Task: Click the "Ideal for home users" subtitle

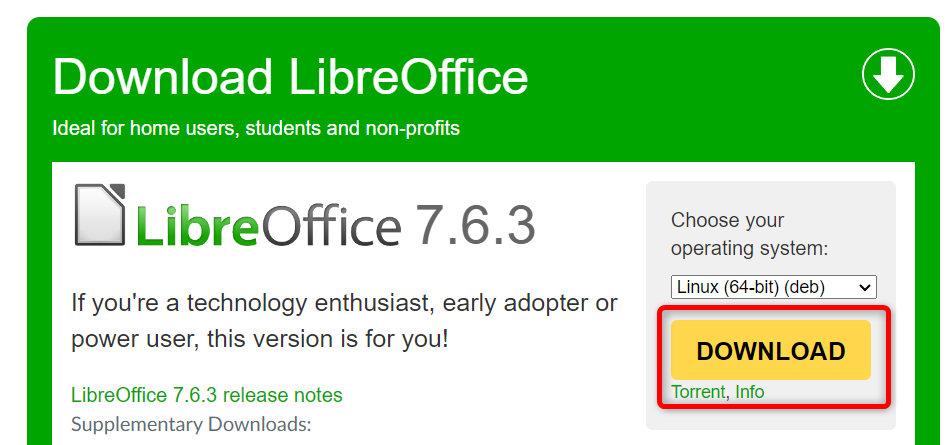Action: (x=256, y=128)
